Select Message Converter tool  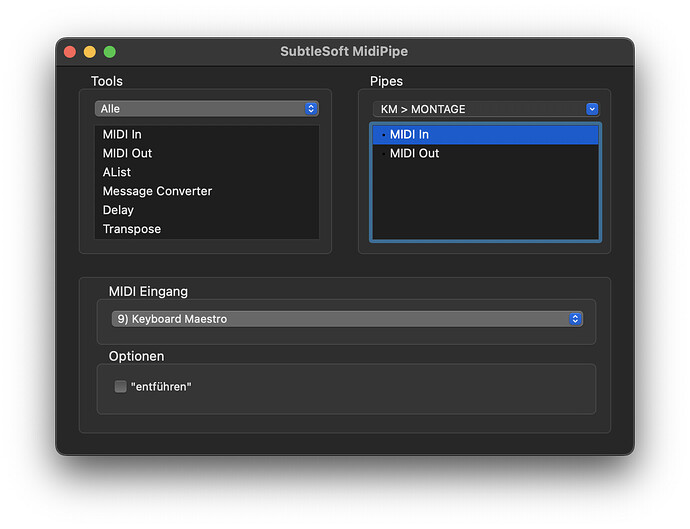pos(206,191)
